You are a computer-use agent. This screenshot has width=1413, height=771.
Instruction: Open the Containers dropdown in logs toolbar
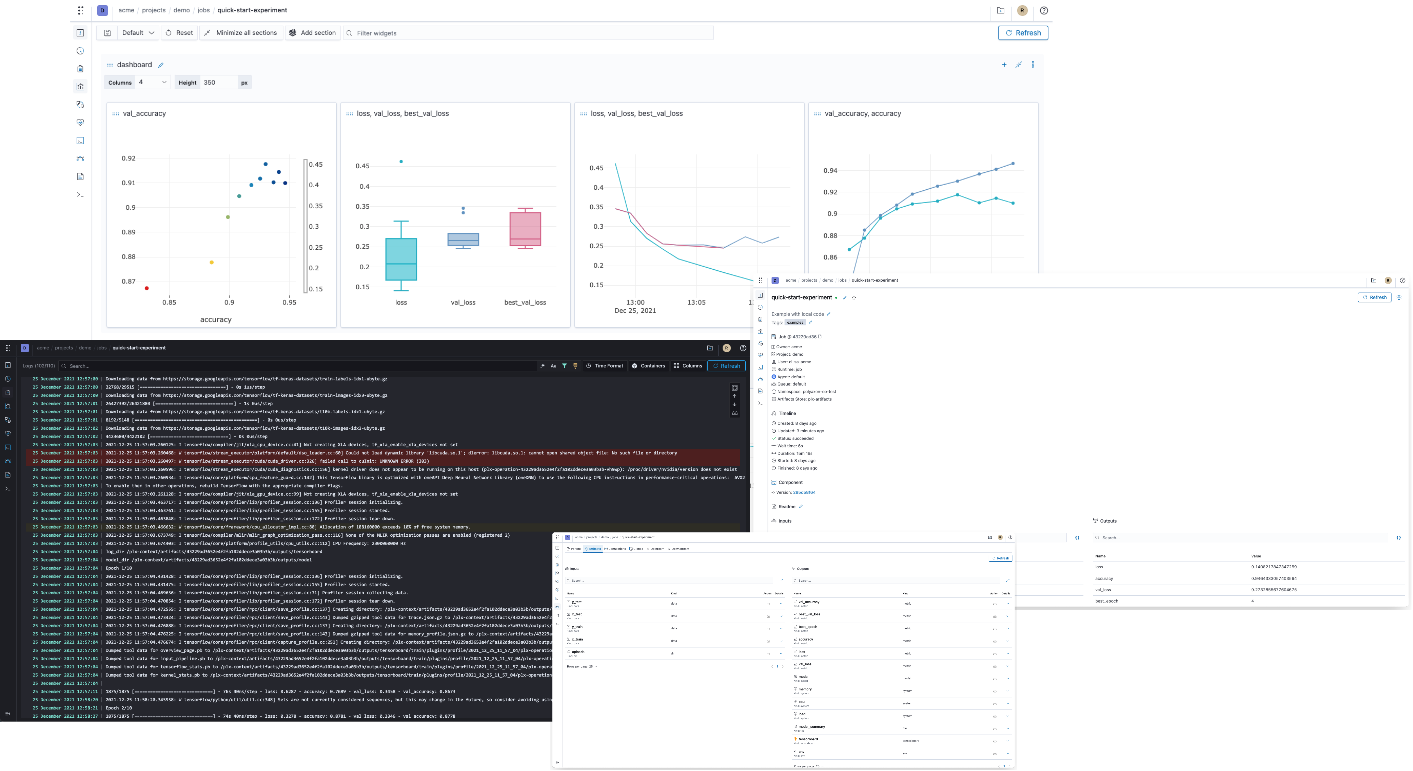[647, 366]
